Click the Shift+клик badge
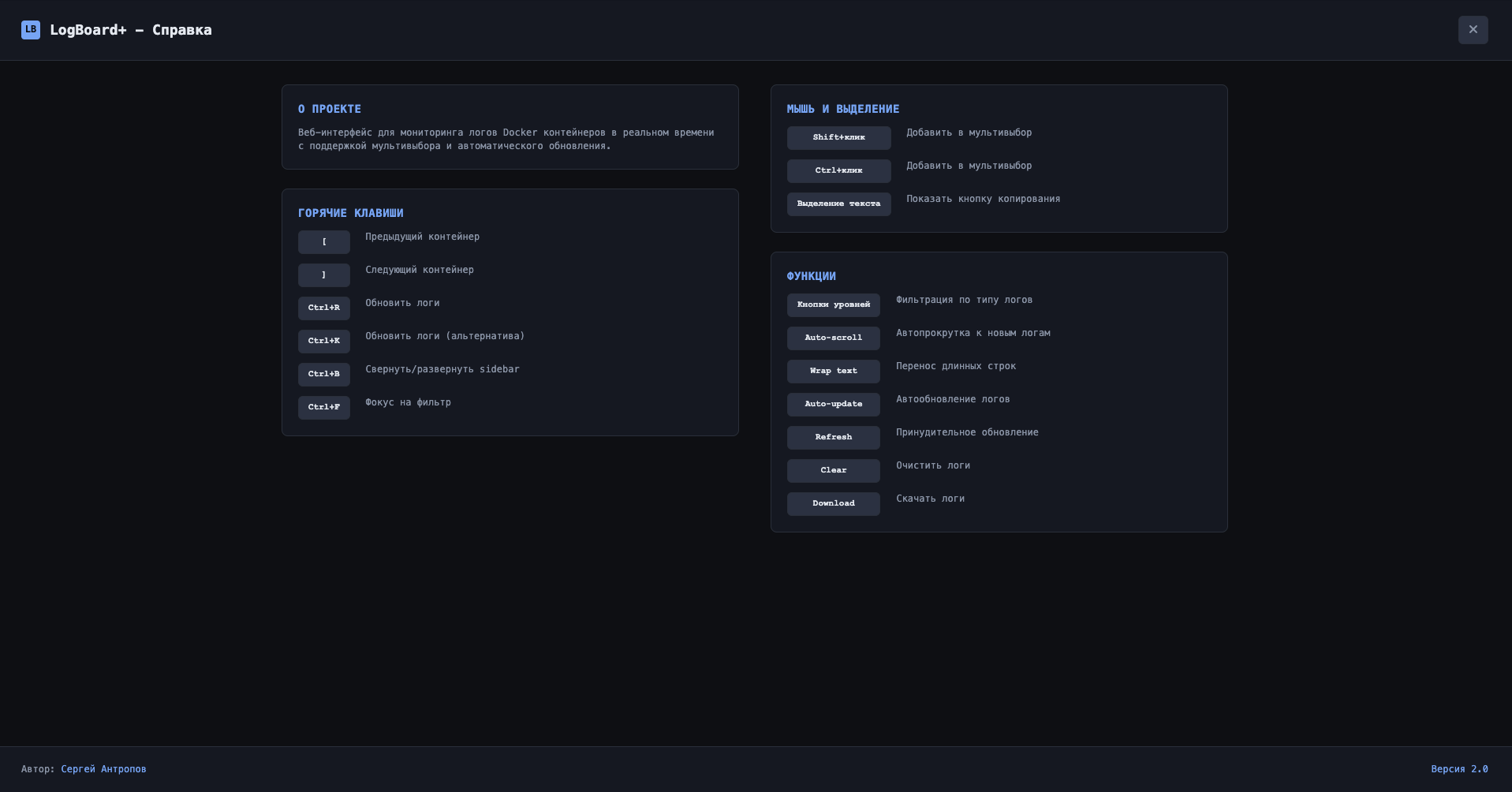The height and width of the screenshot is (792, 1512). [838, 138]
